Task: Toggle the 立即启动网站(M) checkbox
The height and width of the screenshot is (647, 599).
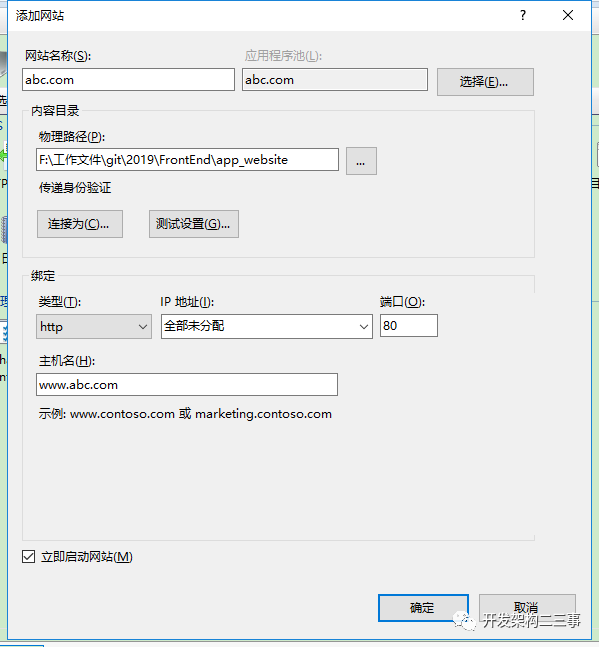Action: [x=28, y=557]
